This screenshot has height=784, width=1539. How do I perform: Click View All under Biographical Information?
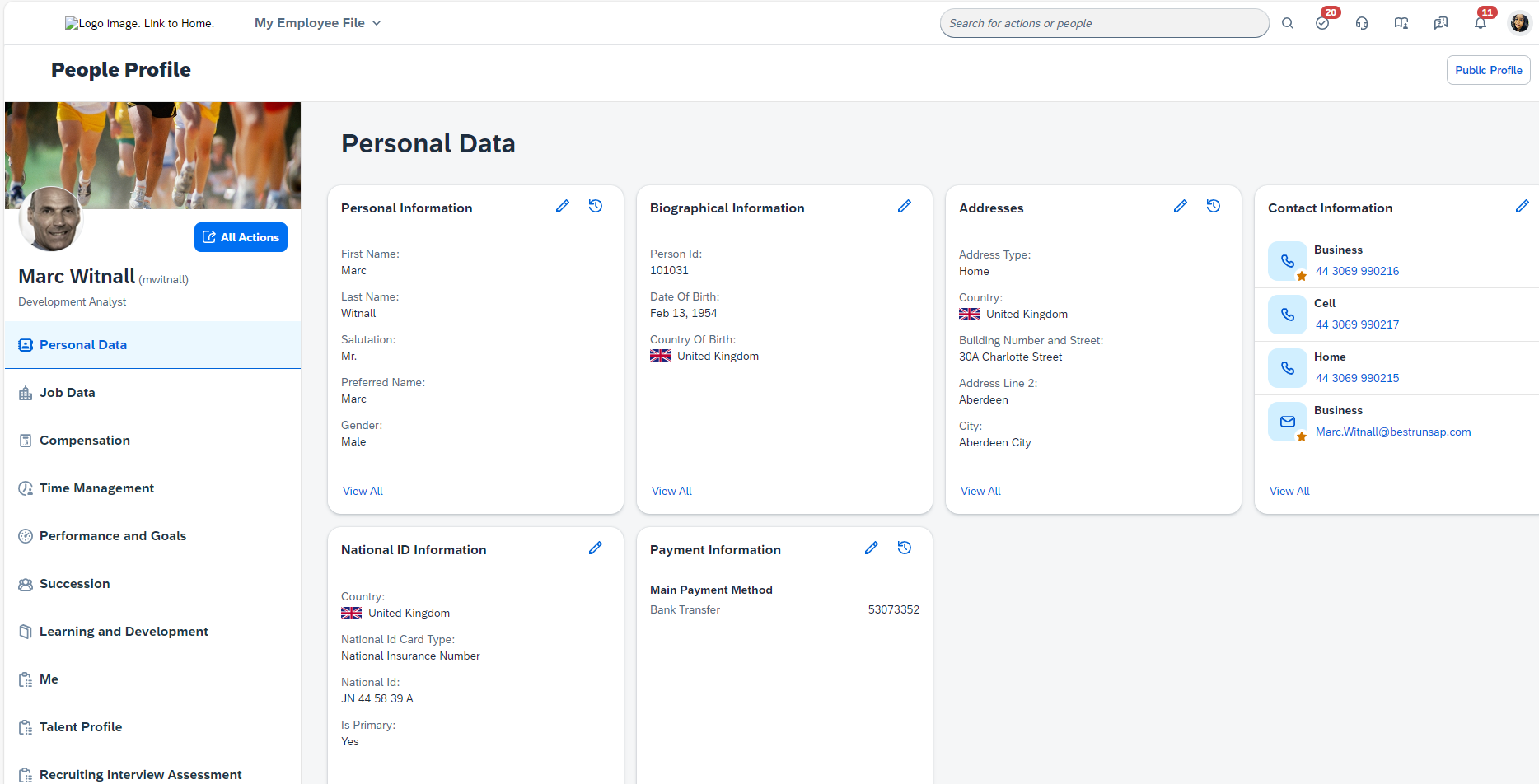pos(671,491)
